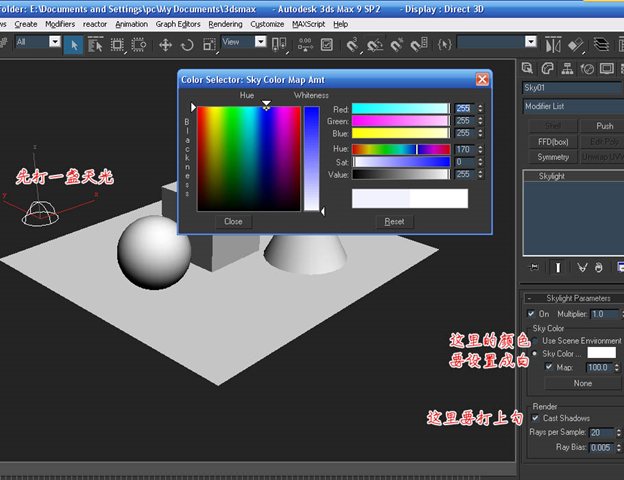Open the Modifier List dropdown
The height and width of the screenshot is (480, 624).
click(x=573, y=106)
